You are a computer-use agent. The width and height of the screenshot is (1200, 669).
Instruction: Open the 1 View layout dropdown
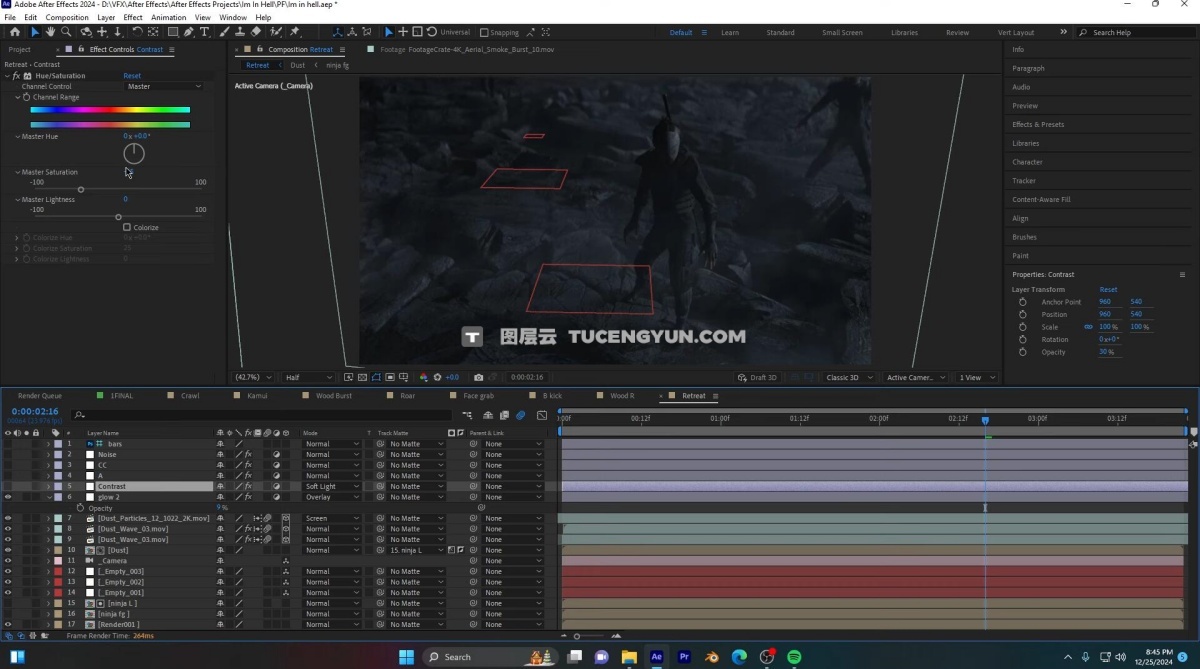point(977,377)
